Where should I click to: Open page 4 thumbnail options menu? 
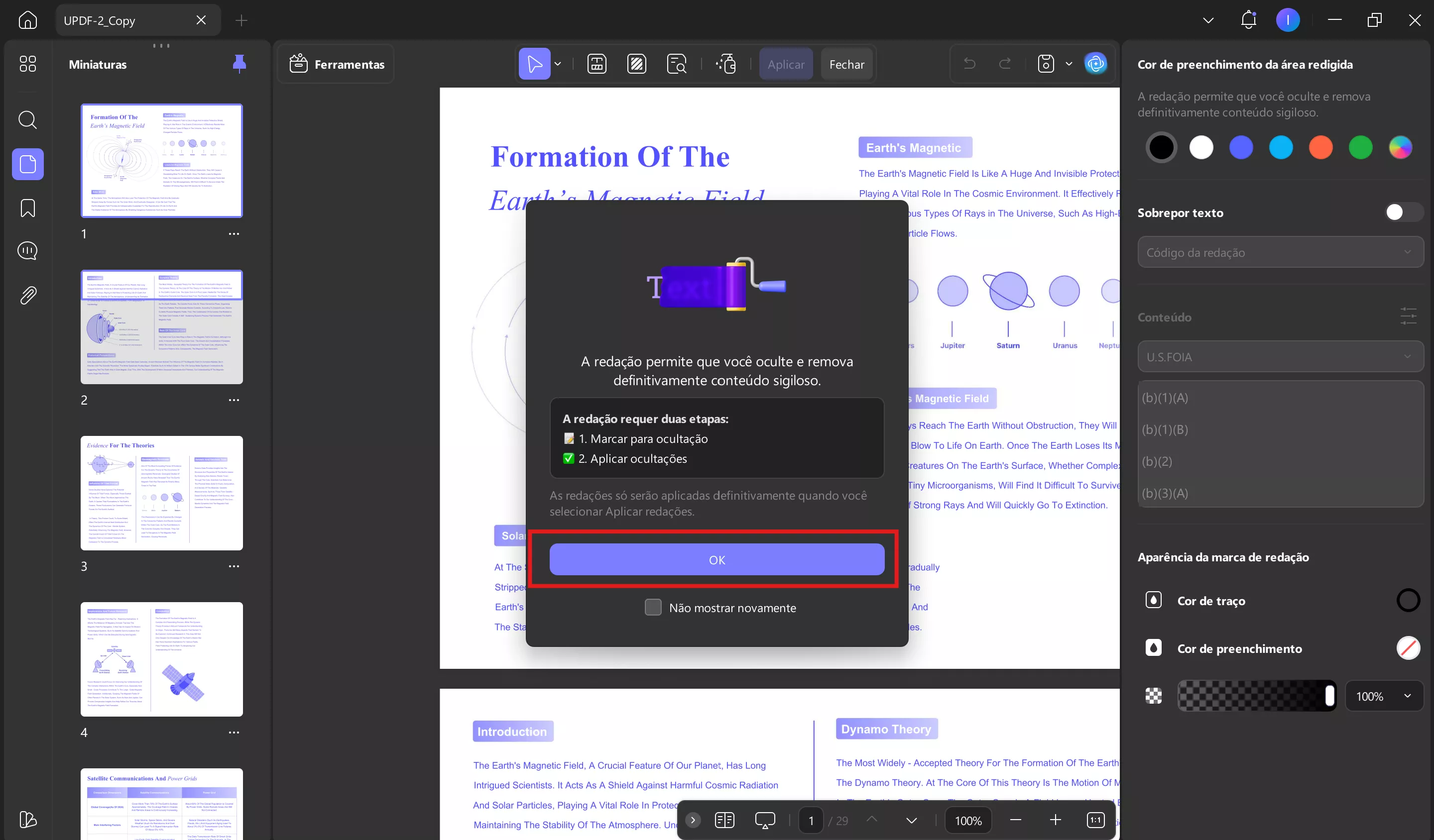tap(234, 733)
